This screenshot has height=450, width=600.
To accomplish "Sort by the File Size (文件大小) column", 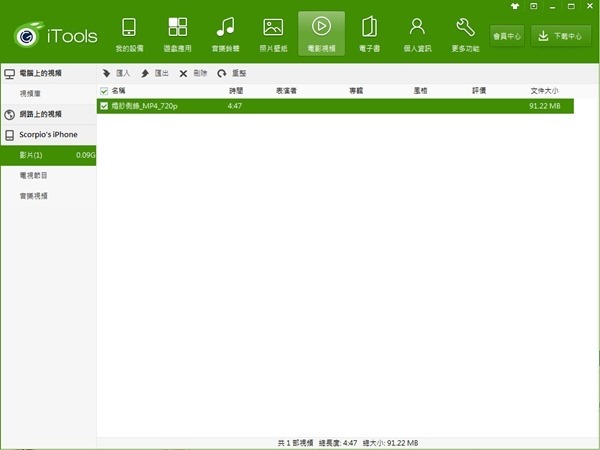I will [544, 91].
